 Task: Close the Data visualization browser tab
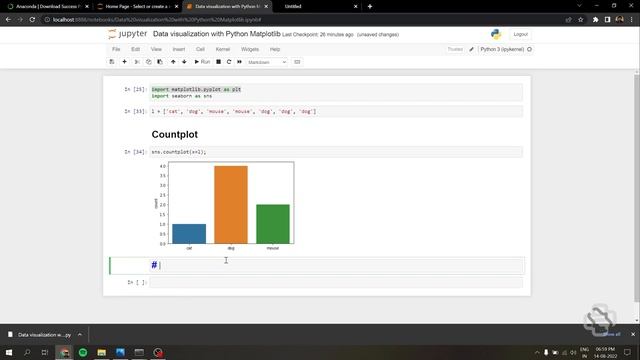266,7
